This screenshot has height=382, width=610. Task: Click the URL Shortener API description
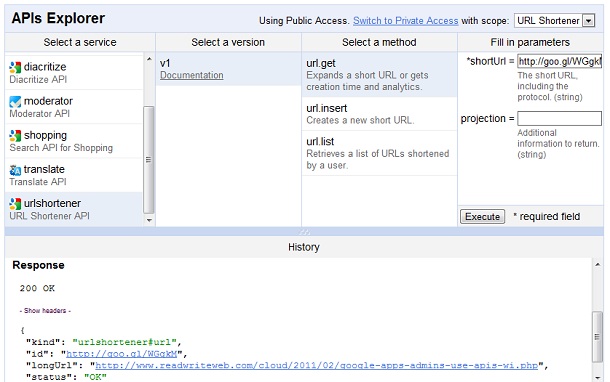tap(49, 216)
